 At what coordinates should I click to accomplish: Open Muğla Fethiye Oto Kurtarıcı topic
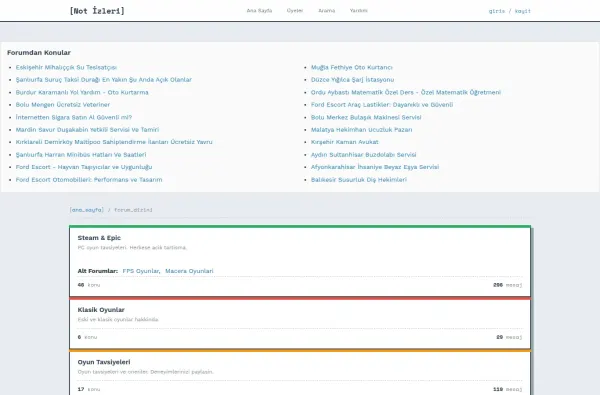pyautogui.click(x=352, y=67)
